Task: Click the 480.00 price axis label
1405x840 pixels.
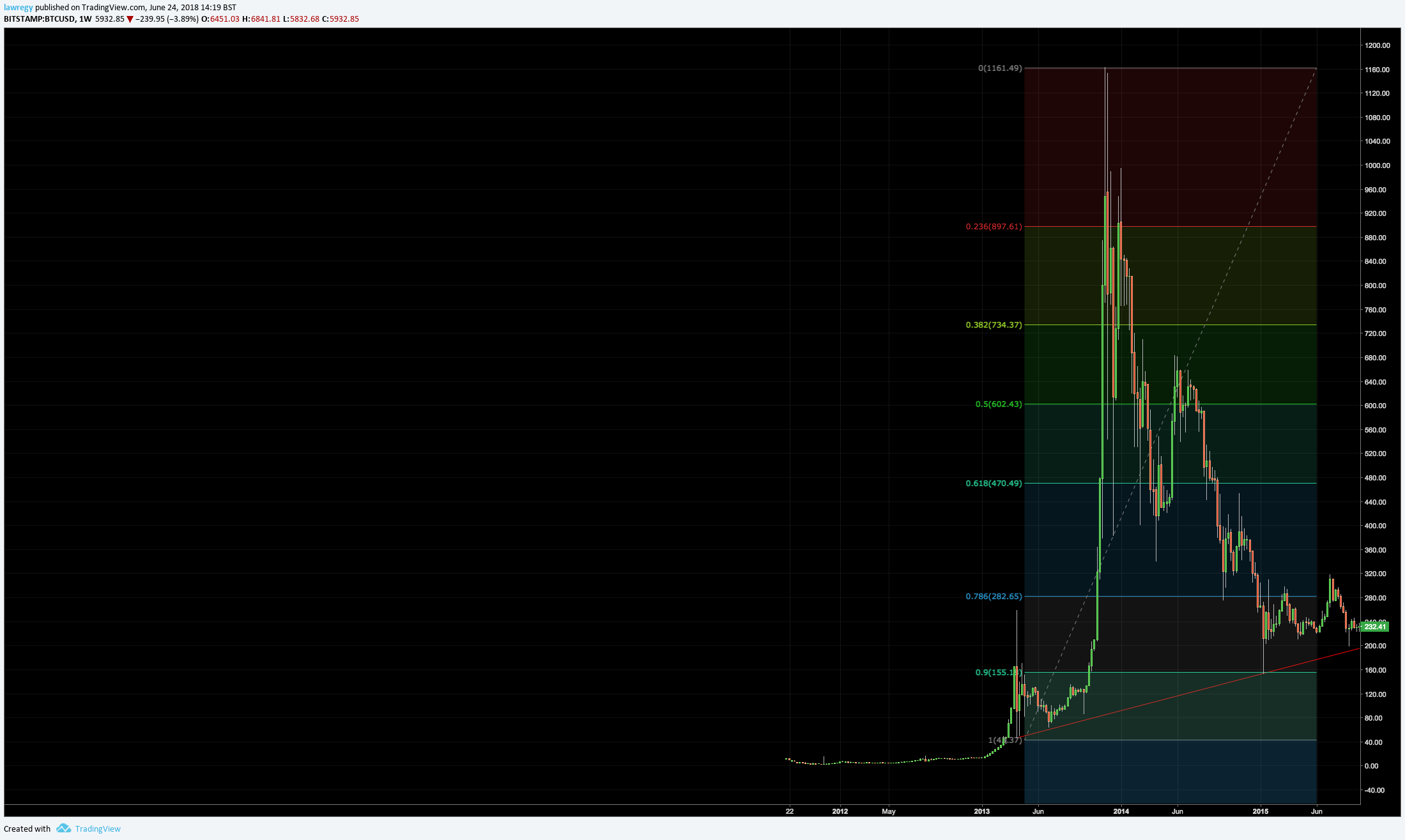Action: click(1376, 478)
